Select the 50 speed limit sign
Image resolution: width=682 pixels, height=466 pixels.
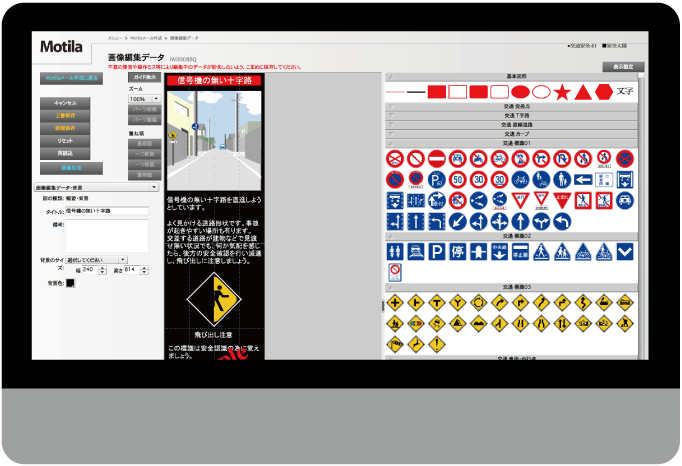pos(458,179)
